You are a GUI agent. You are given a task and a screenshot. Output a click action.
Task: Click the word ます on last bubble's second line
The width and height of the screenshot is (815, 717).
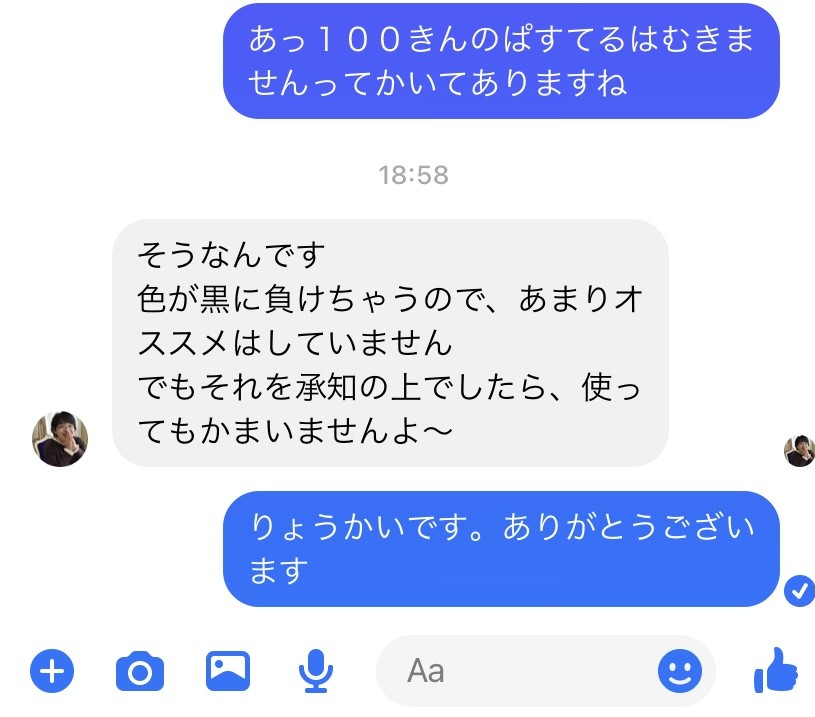pos(279,570)
